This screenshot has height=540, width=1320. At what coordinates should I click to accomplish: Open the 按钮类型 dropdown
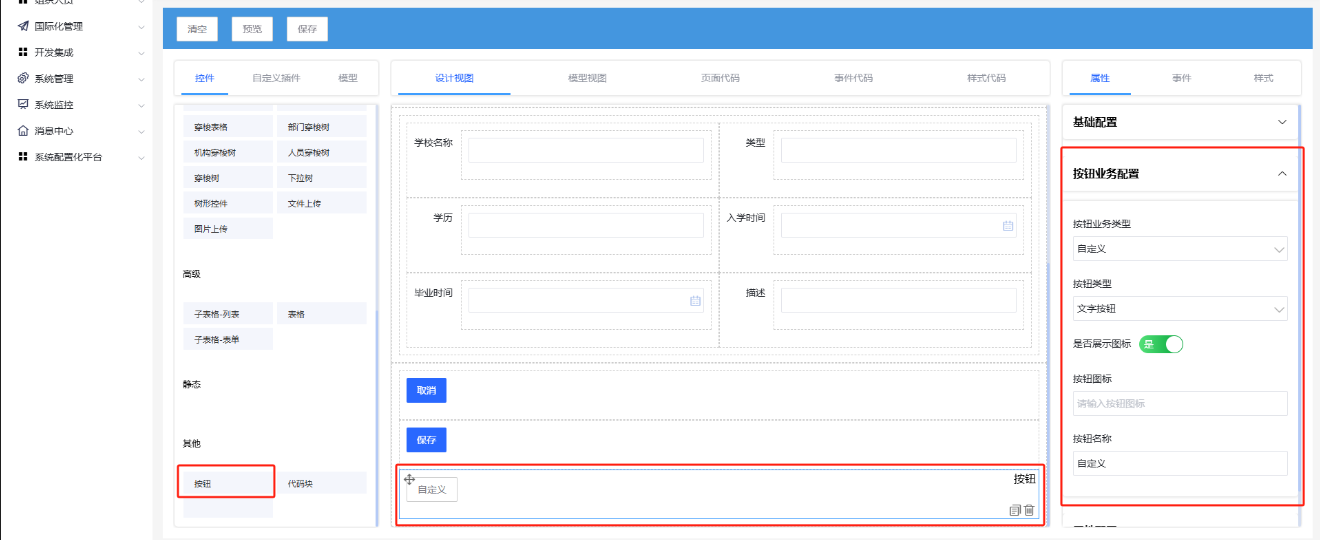[x=1180, y=309]
